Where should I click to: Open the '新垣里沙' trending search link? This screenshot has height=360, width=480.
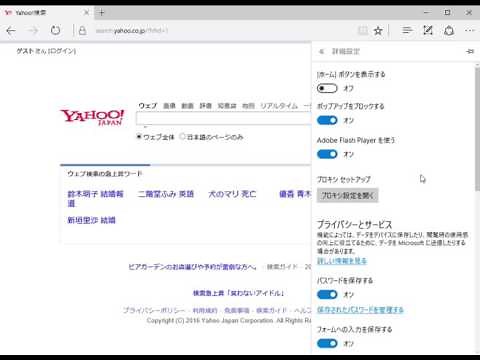(x=91, y=220)
